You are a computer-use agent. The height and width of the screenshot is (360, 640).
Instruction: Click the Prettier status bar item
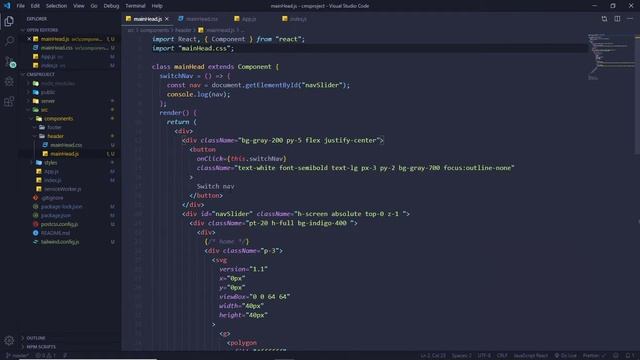(594, 356)
